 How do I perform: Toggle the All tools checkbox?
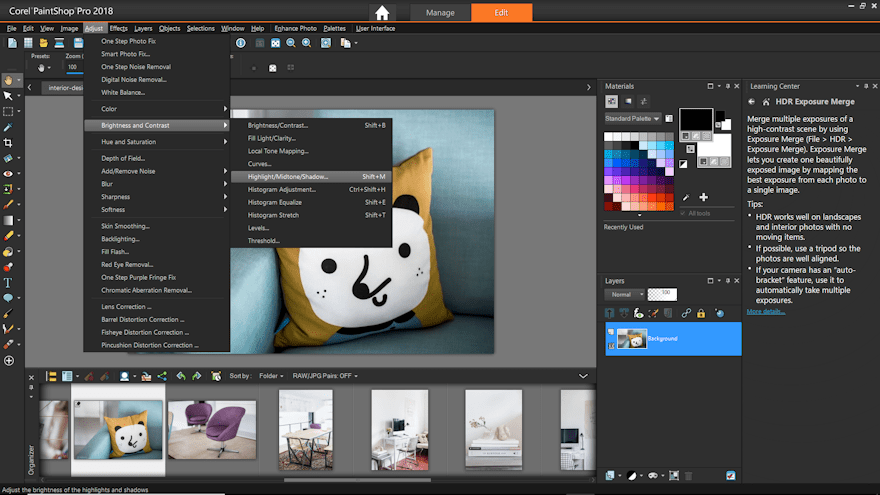[x=683, y=213]
